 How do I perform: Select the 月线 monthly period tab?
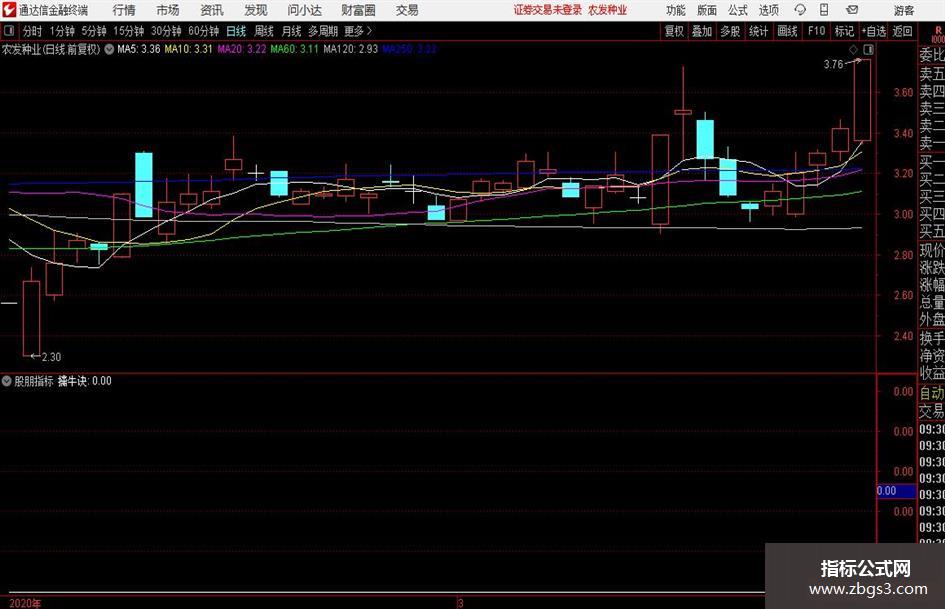(x=292, y=31)
